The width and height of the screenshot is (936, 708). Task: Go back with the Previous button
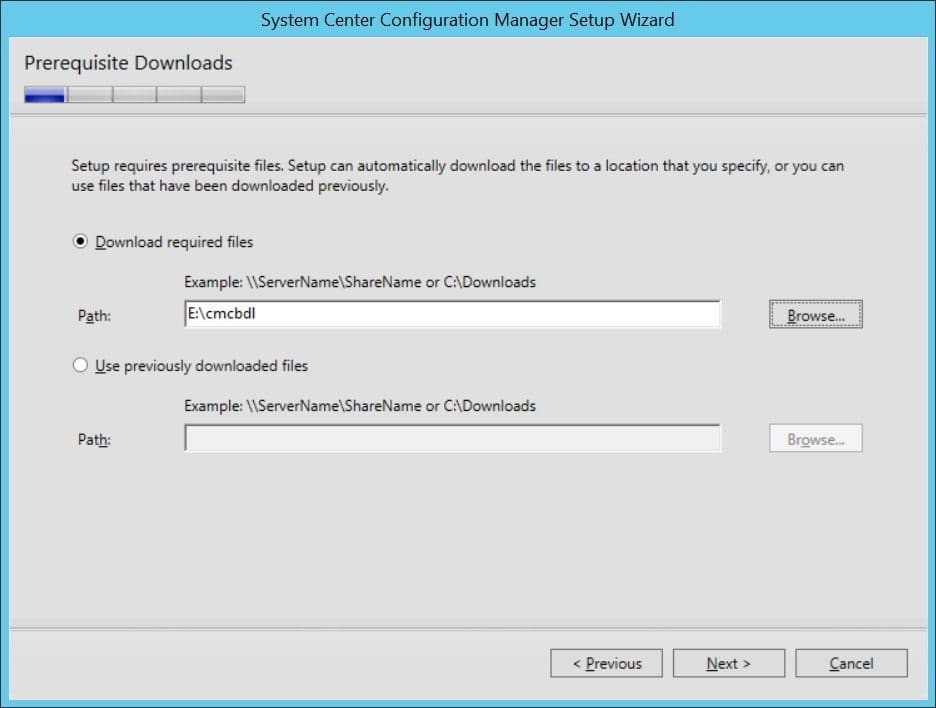[x=606, y=663]
